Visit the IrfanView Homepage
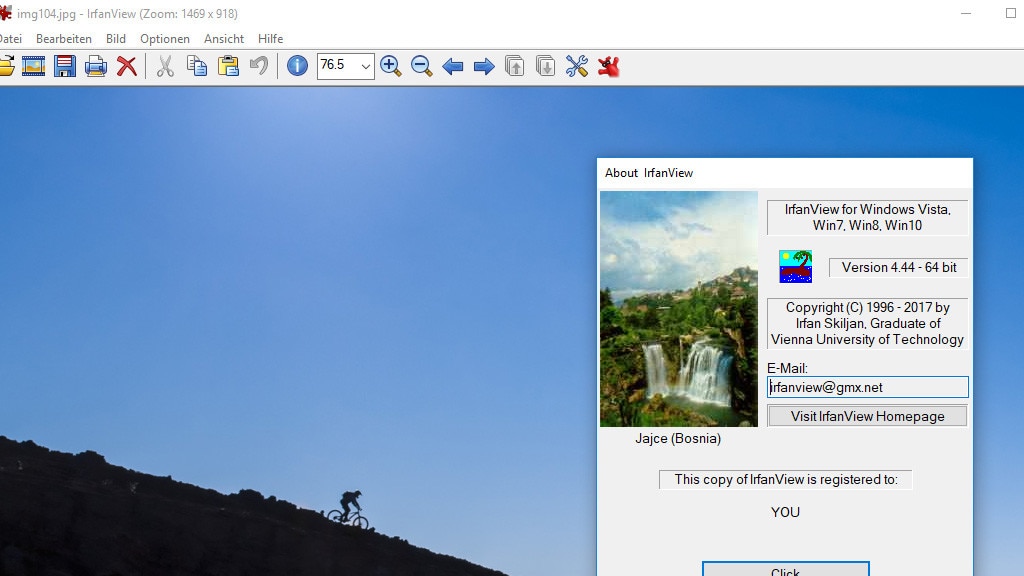Viewport: 1024px width, 576px height. click(866, 415)
